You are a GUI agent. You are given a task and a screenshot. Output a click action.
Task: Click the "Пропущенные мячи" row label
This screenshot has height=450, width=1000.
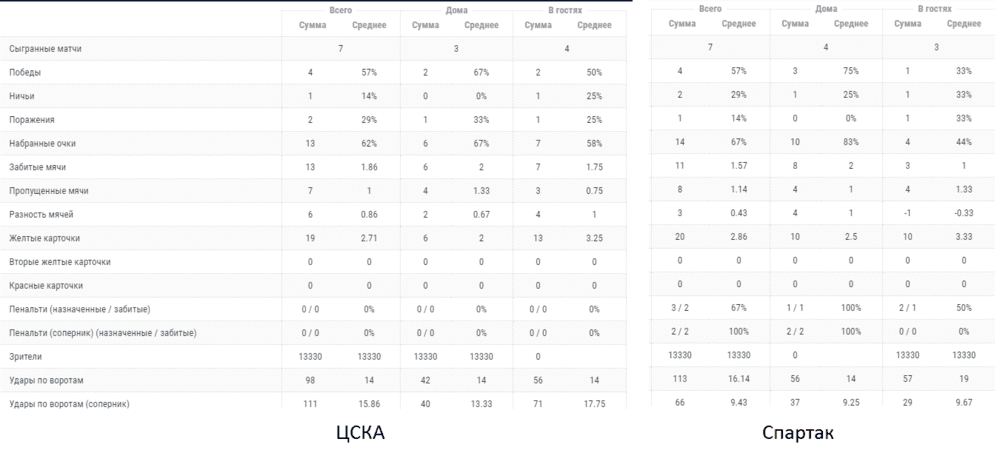pos(46,190)
